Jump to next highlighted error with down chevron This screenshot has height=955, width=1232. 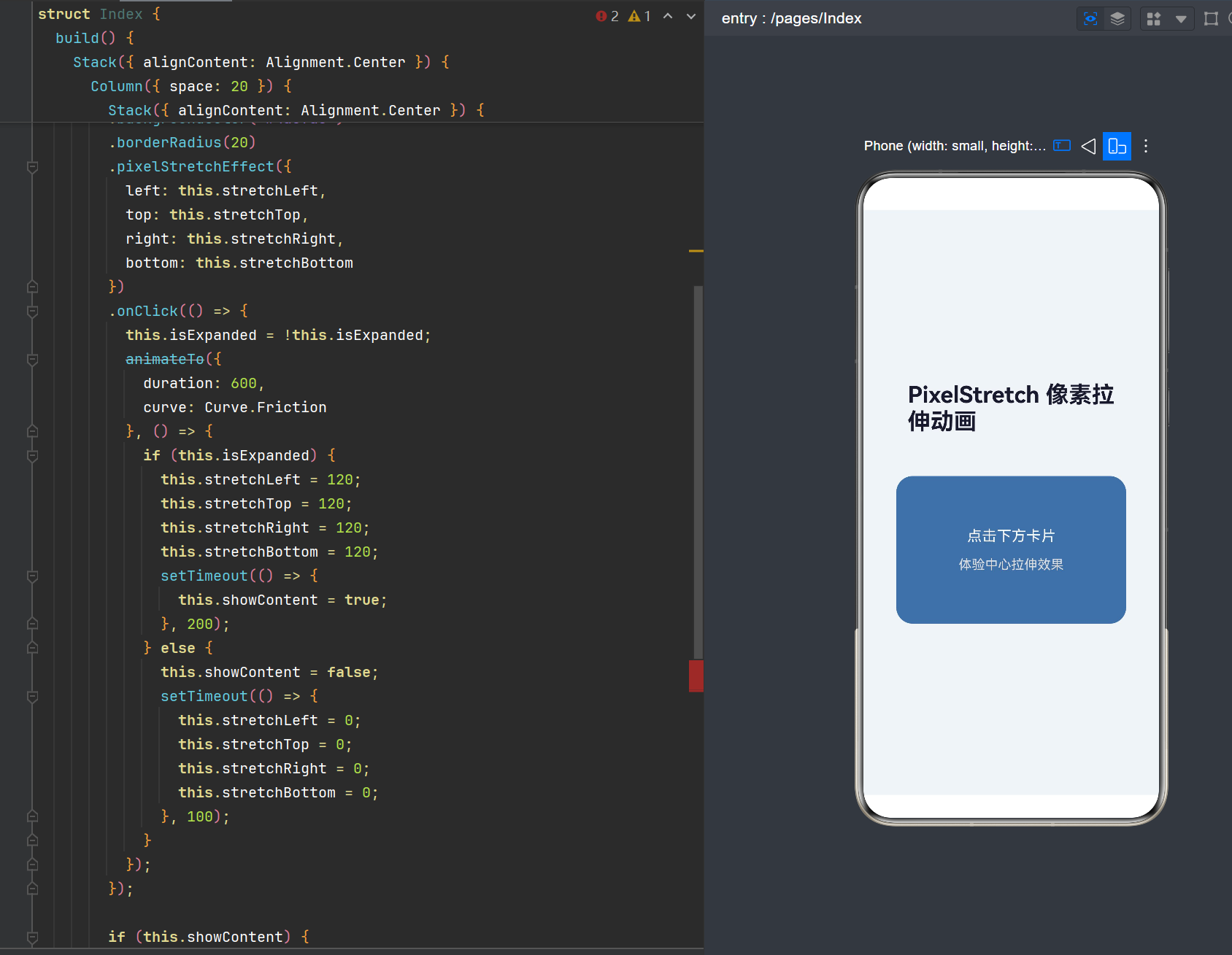[x=691, y=16]
